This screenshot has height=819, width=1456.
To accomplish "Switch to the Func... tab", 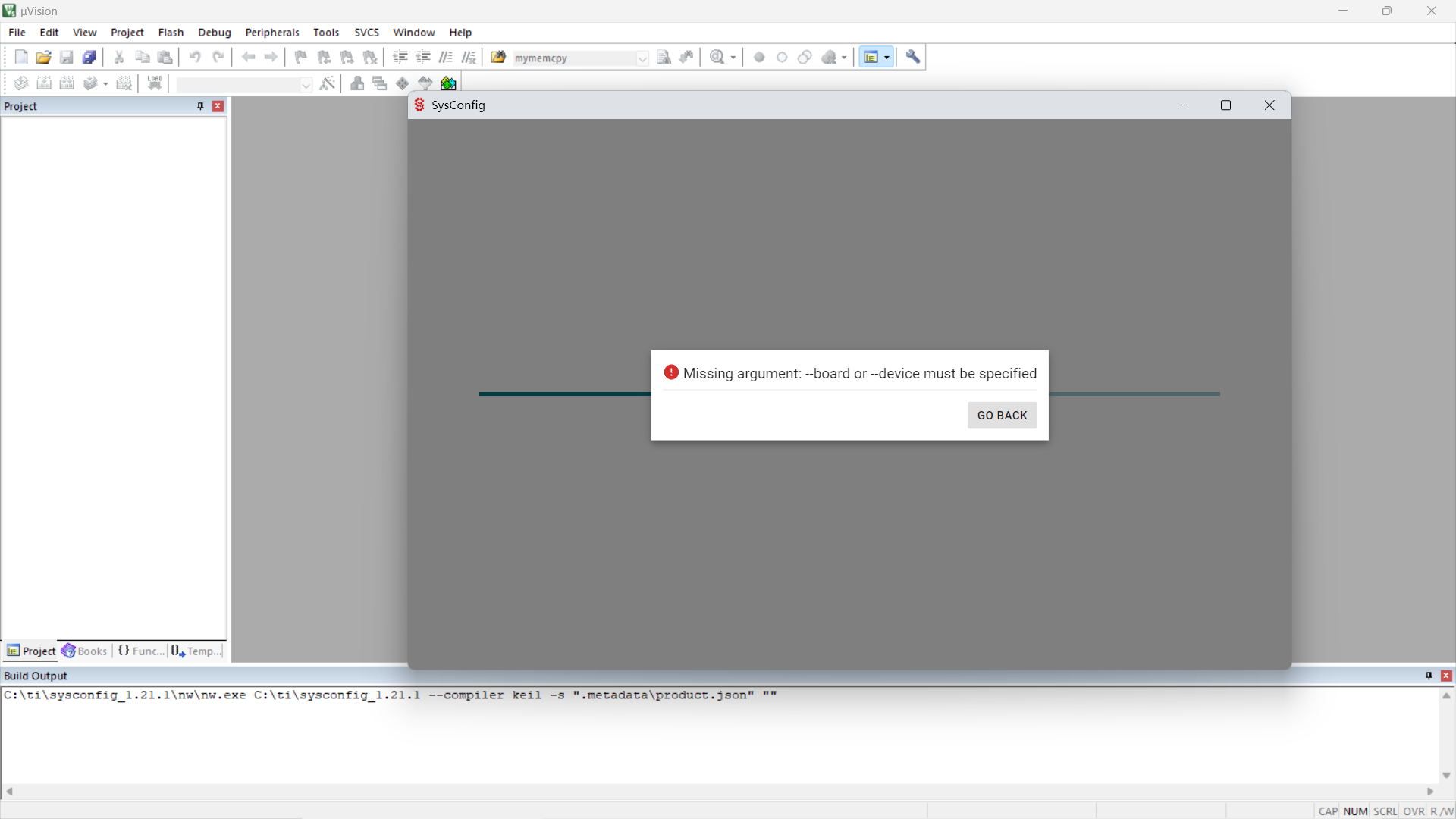I will point(141,651).
